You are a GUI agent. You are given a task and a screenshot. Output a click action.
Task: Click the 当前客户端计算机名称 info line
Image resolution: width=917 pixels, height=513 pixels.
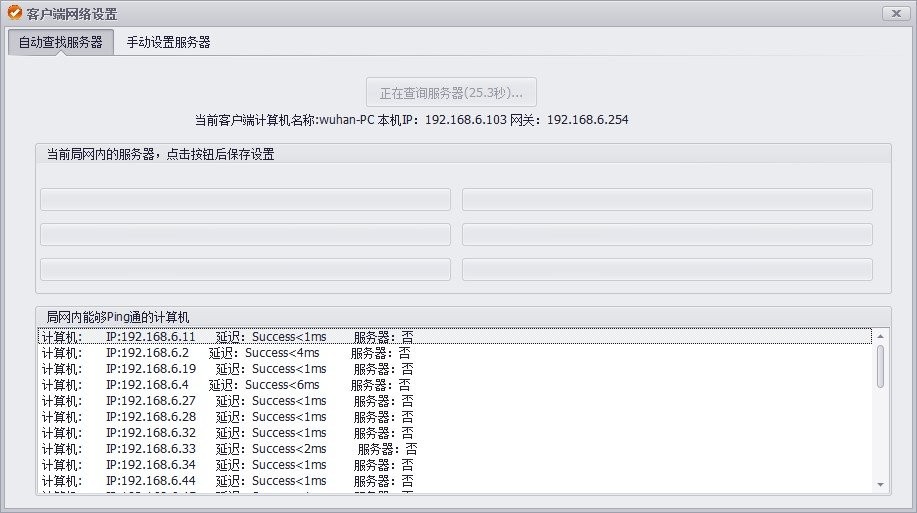(412, 120)
